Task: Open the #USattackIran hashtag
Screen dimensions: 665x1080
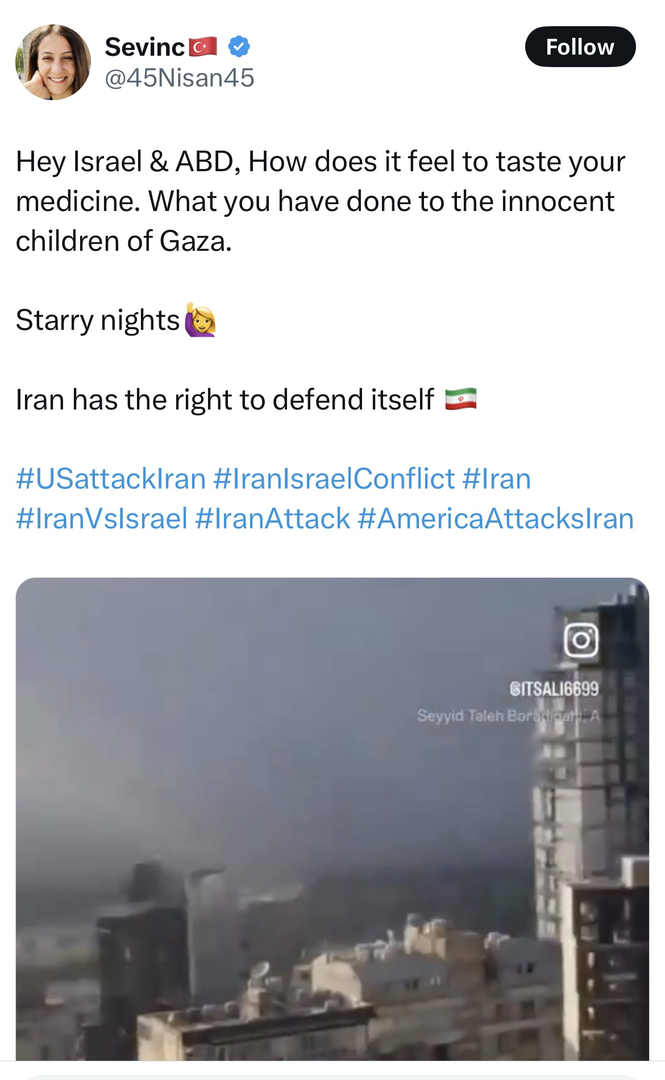Action: click(x=111, y=479)
